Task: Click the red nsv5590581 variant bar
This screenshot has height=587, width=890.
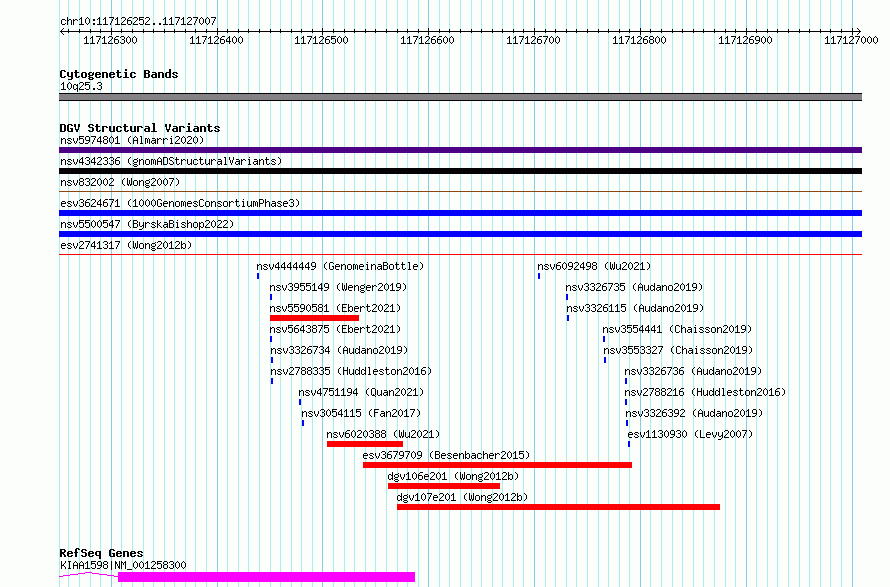Action: 314,318
